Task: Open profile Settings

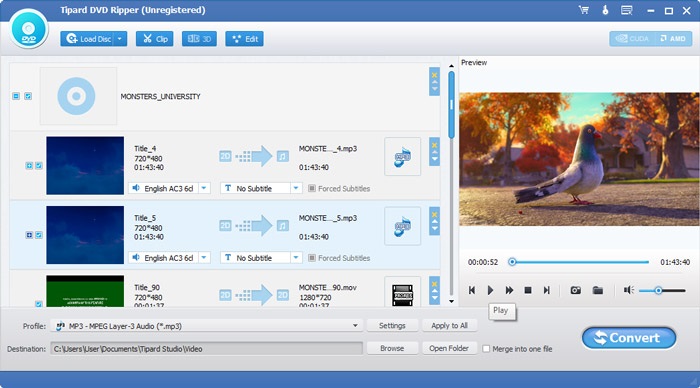Action: click(392, 325)
